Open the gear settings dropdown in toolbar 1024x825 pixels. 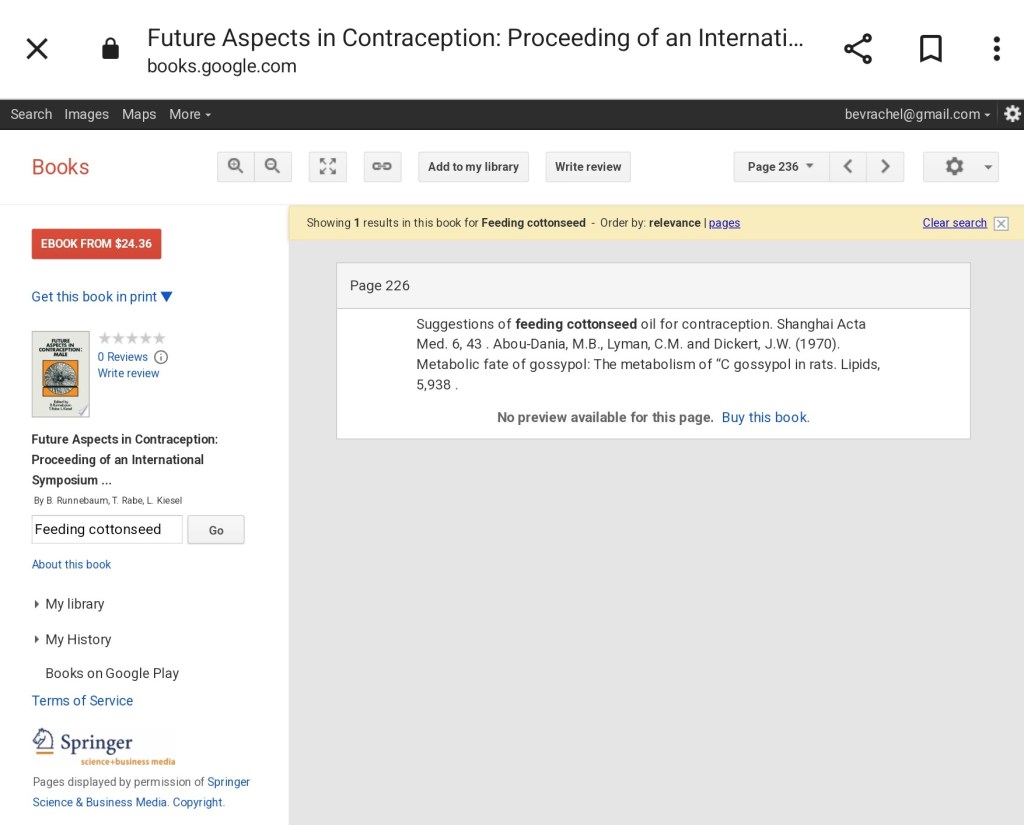point(960,167)
